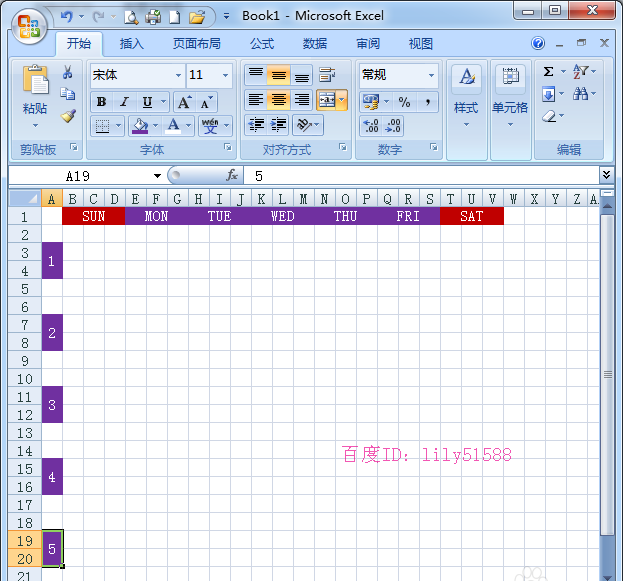Open borders dropdown arrow

[118, 126]
